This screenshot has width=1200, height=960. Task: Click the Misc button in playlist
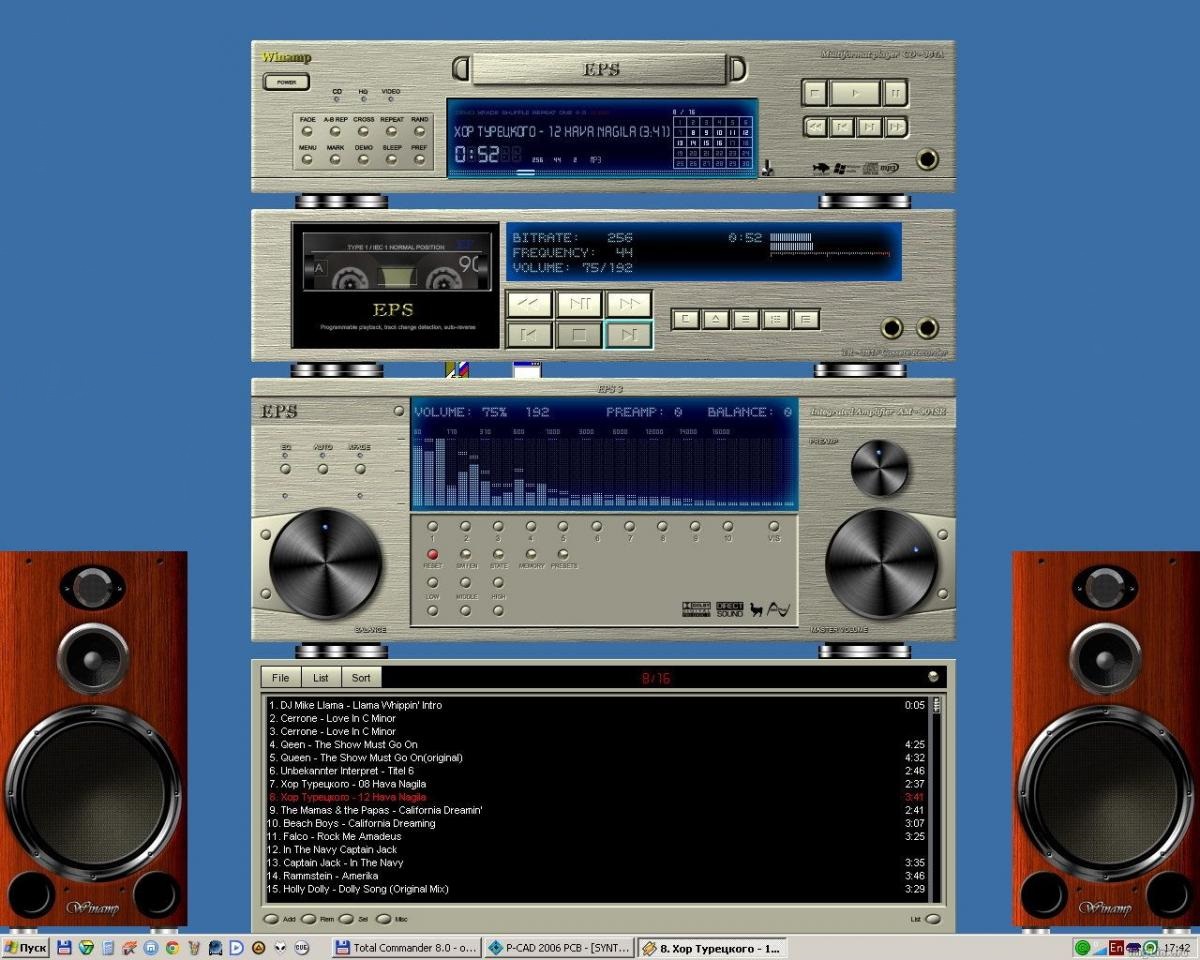[383, 919]
